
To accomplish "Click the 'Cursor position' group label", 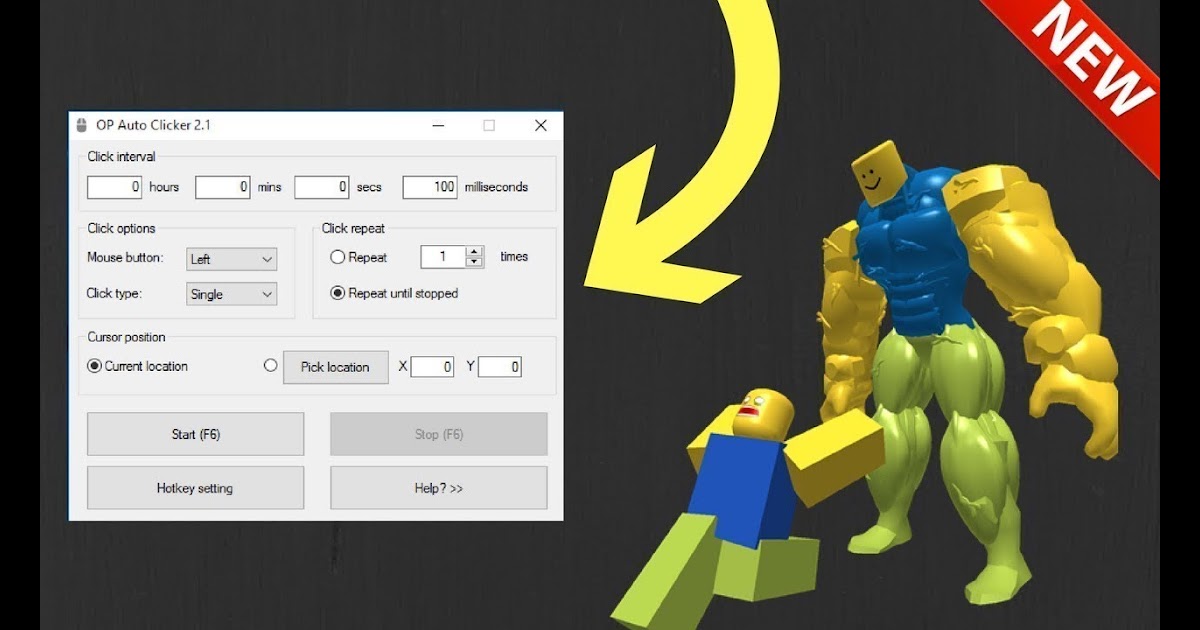I will pyautogui.click(x=126, y=337).
